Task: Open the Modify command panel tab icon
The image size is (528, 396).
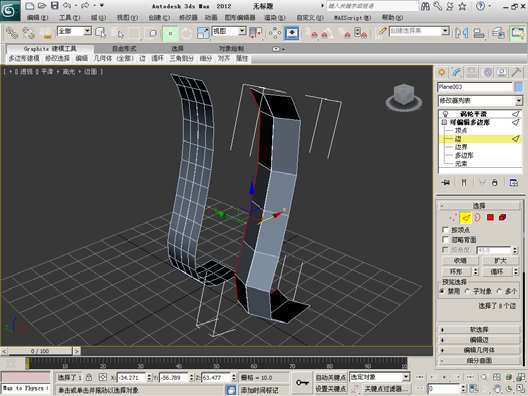Action: [457, 72]
